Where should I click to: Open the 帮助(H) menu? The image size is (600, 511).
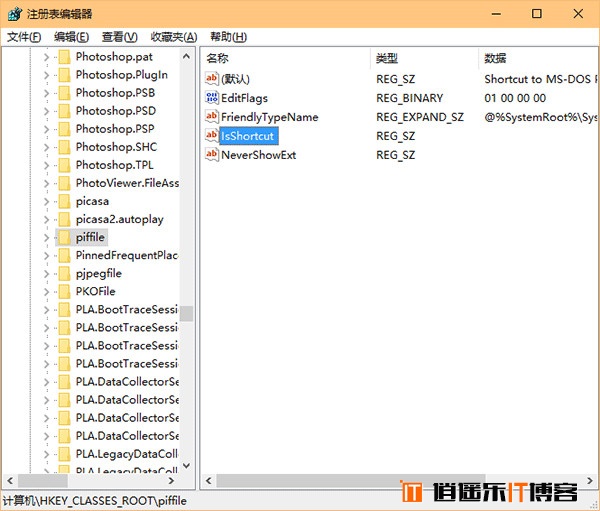(x=228, y=37)
